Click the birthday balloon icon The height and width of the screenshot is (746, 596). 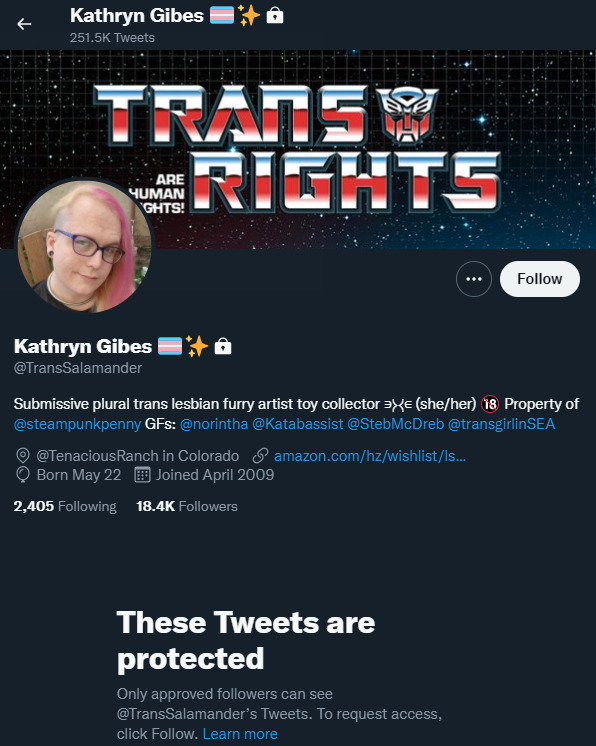coord(22,475)
